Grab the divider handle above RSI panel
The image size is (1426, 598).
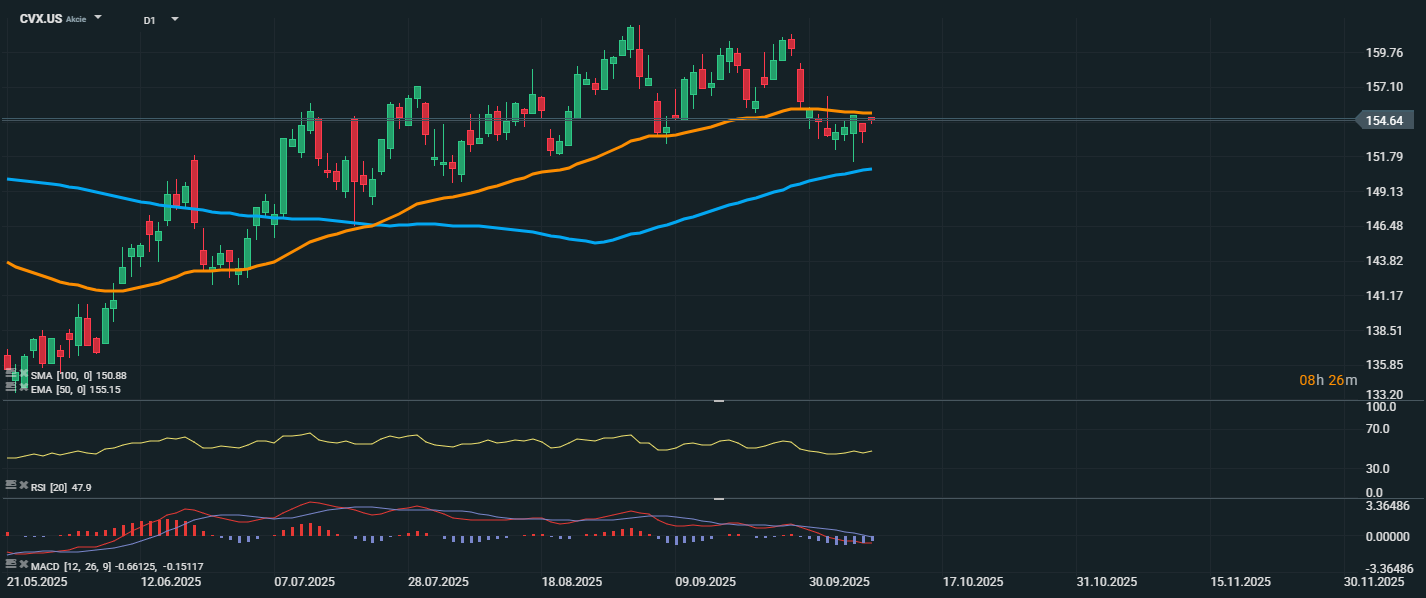[x=717, y=400]
